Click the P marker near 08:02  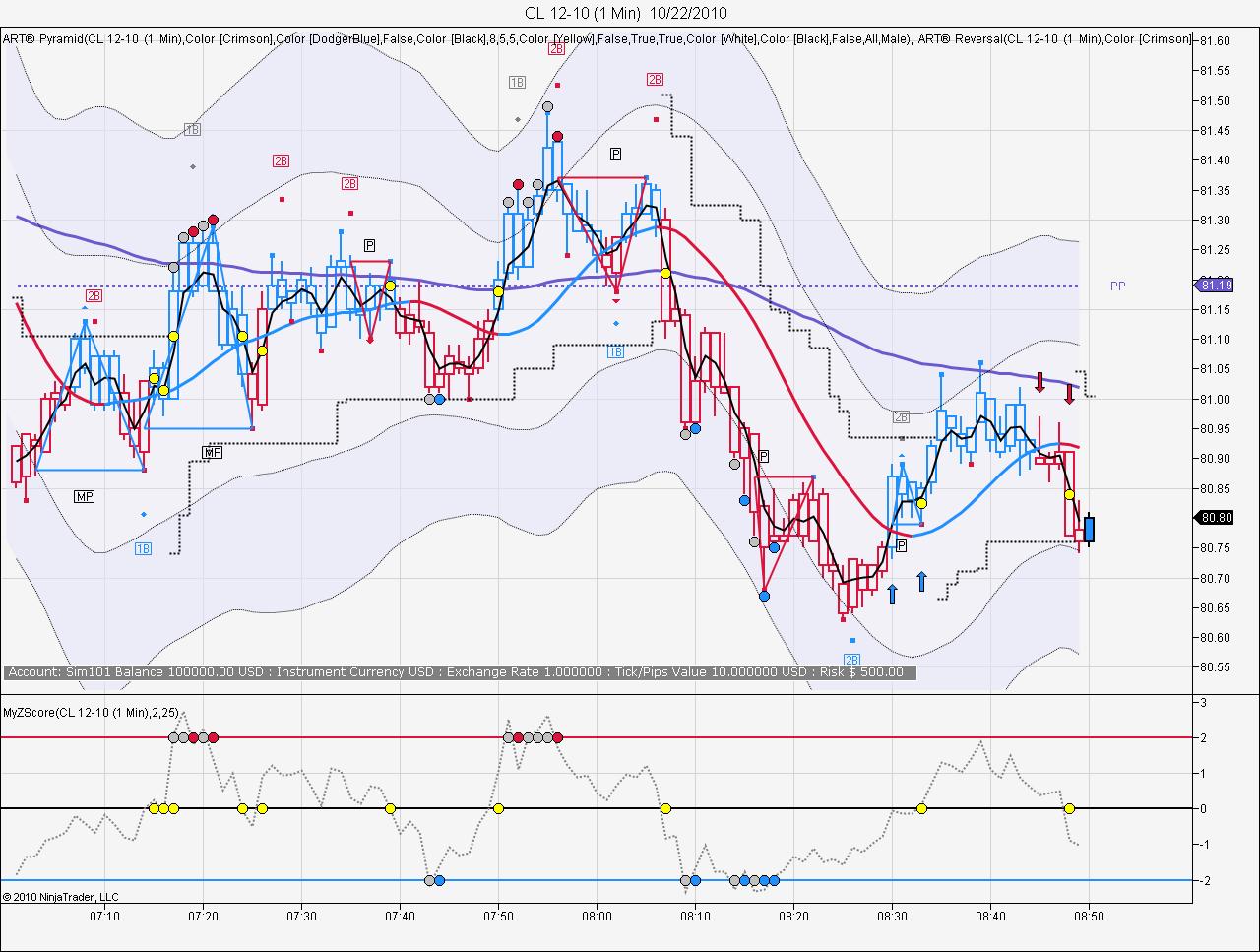pyautogui.click(x=615, y=154)
